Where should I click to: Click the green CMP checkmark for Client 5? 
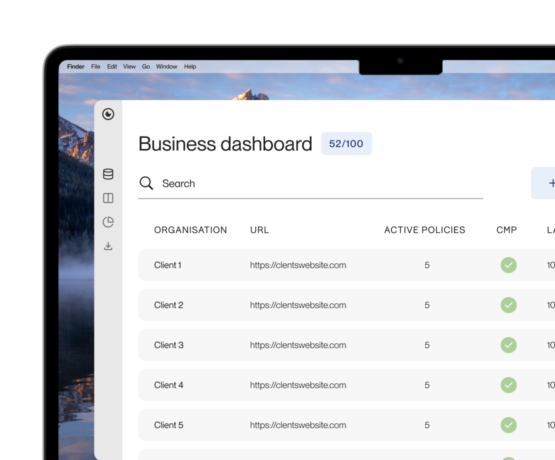point(508,425)
